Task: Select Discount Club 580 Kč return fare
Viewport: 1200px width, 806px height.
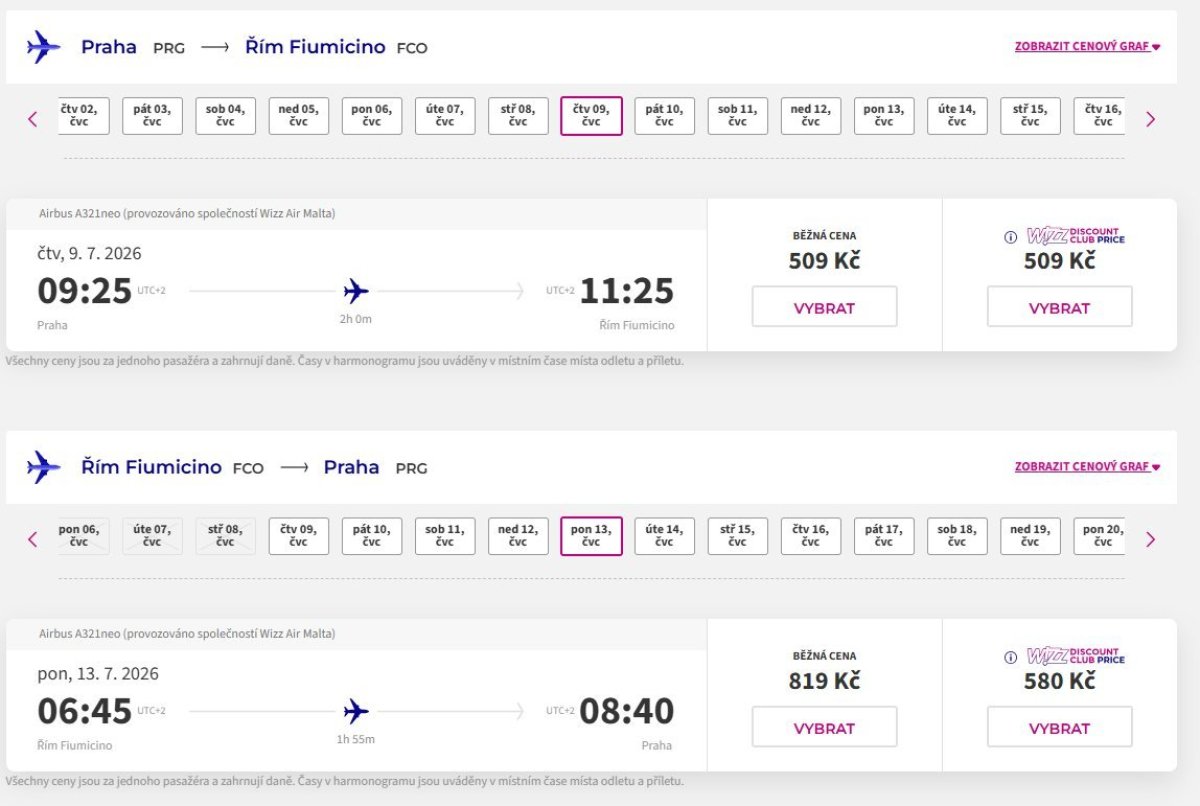Action: pyautogui.click(x=1059, y=727)
